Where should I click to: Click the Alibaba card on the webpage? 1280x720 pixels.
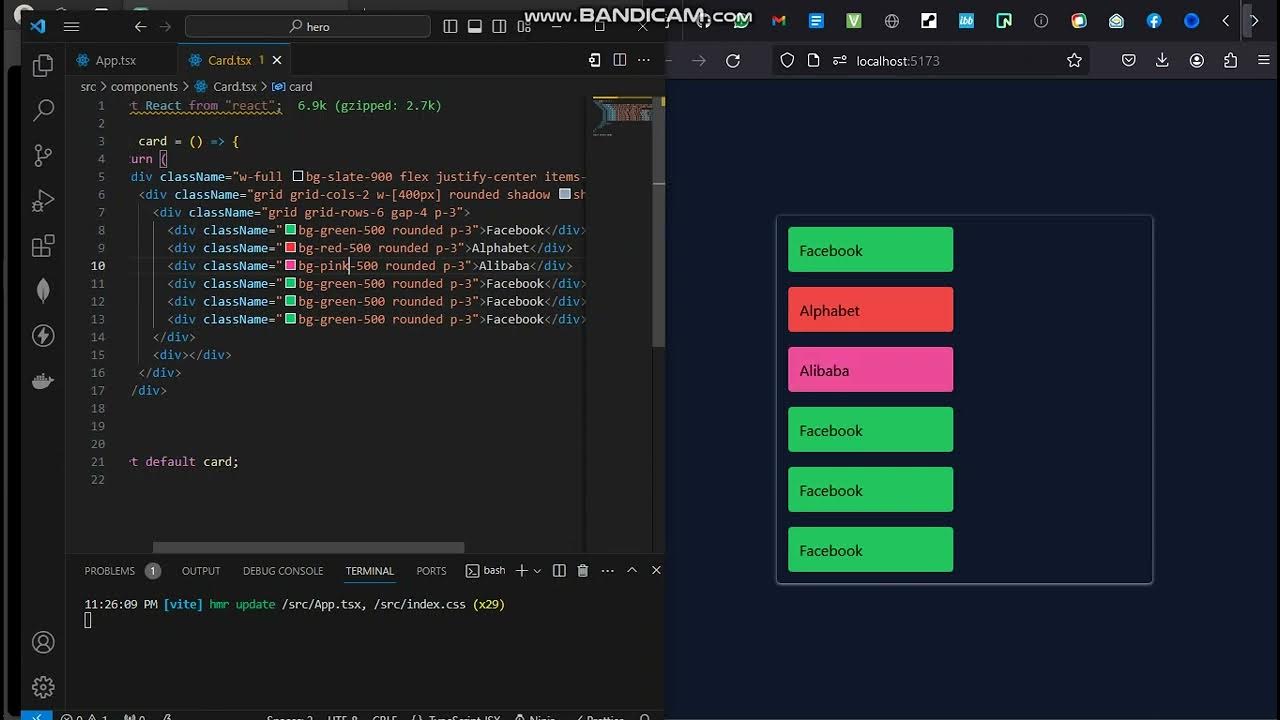pyautogui.click(x=870, y=370)
